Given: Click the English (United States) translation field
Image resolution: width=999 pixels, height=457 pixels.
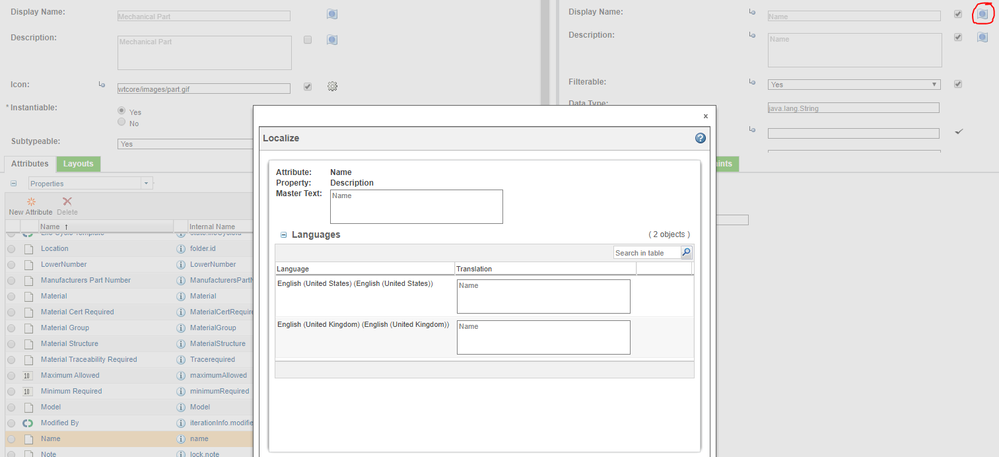Looking at the screenshot, I should coord(543,296).
